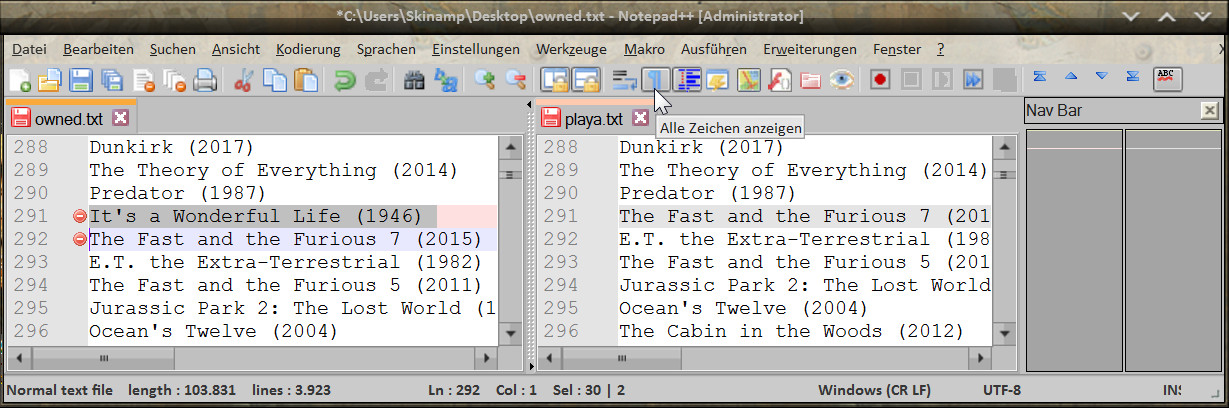Click the diff marker on line 291
The height and width of the screenshot is (408, 1229).
pos(80,216)
